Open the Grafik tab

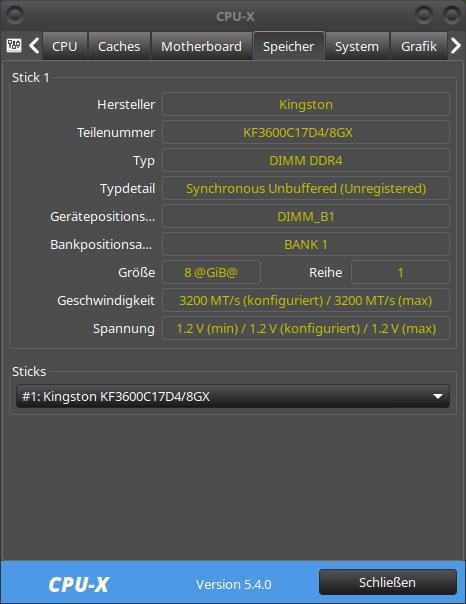pyautogui.click(x=419, y=46)
